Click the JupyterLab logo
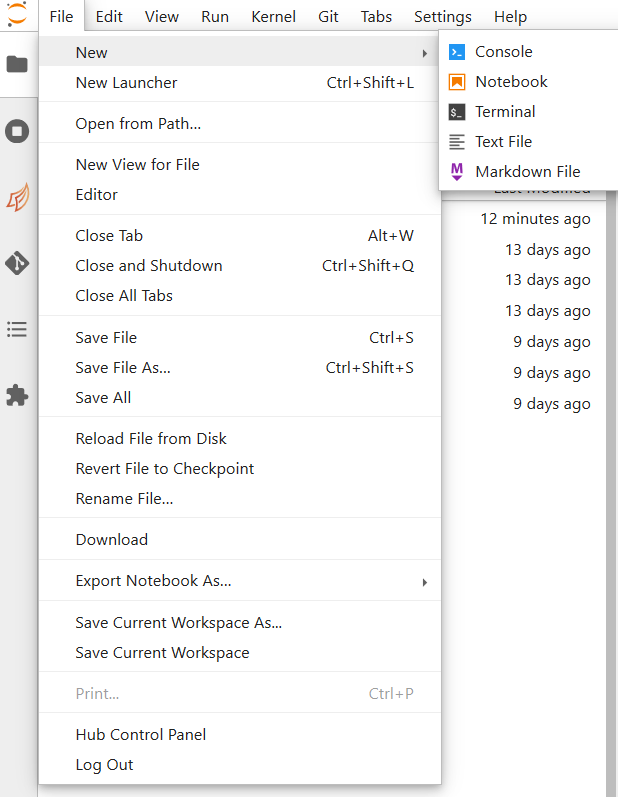This screenshot has height=797, width=618. tap(17, 16)
